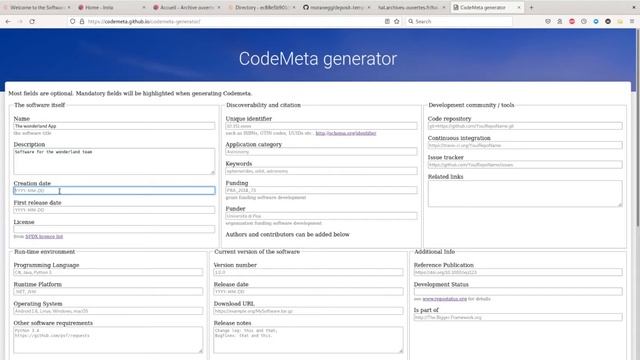Open the tracking protection shield icon
640x360 pixels.
tap(73, 21)
